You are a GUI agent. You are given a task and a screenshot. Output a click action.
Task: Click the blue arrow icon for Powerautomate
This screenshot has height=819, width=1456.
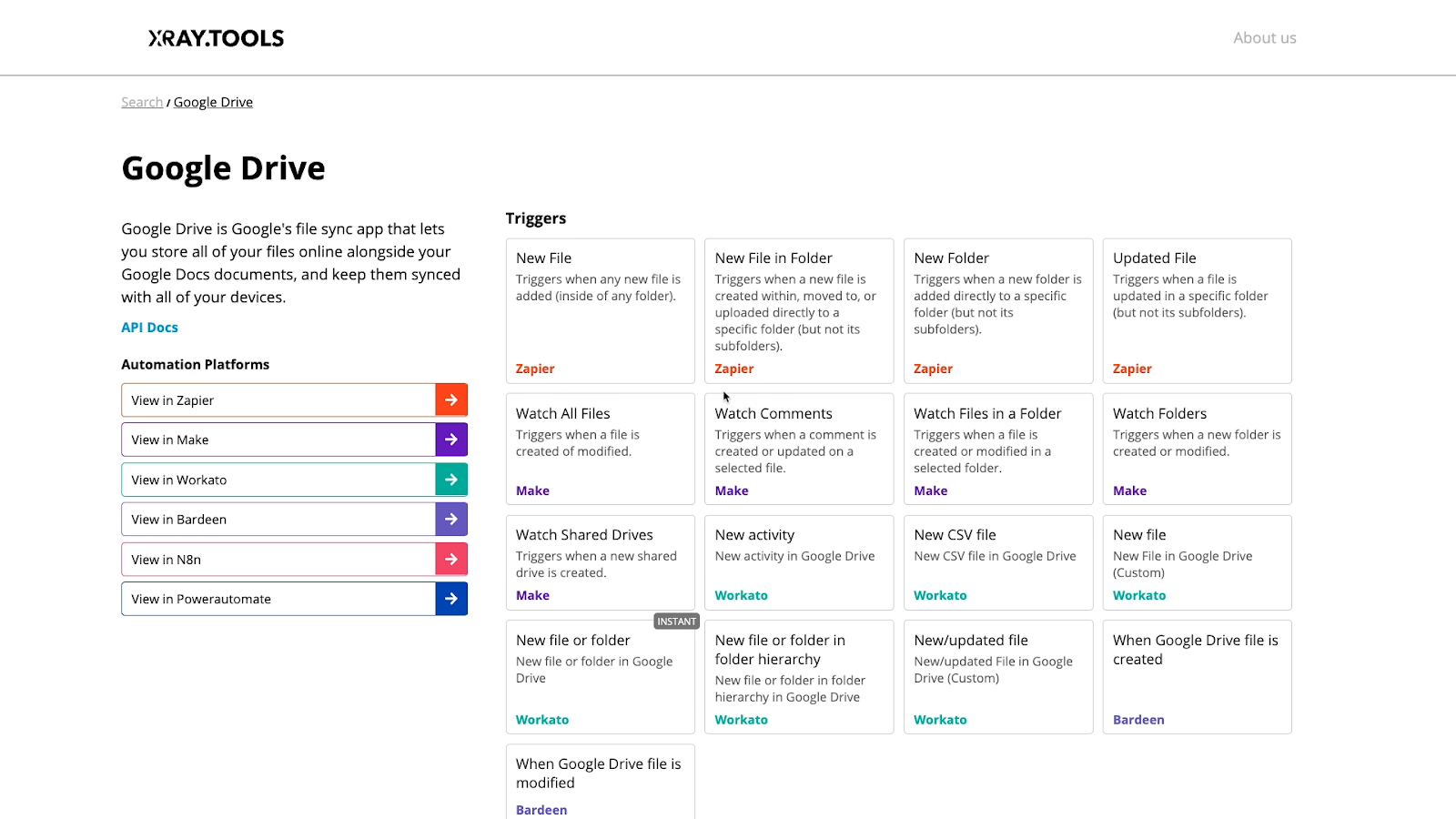(451, 599)
